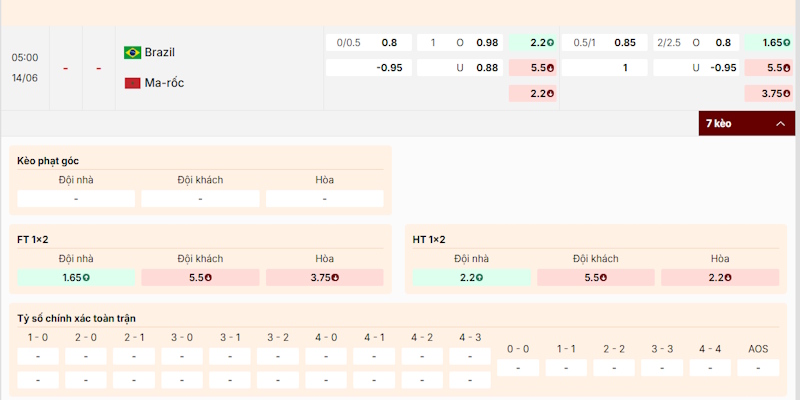Choose FT 1×2 Đội nhà odds 1.65

[76, 278]
